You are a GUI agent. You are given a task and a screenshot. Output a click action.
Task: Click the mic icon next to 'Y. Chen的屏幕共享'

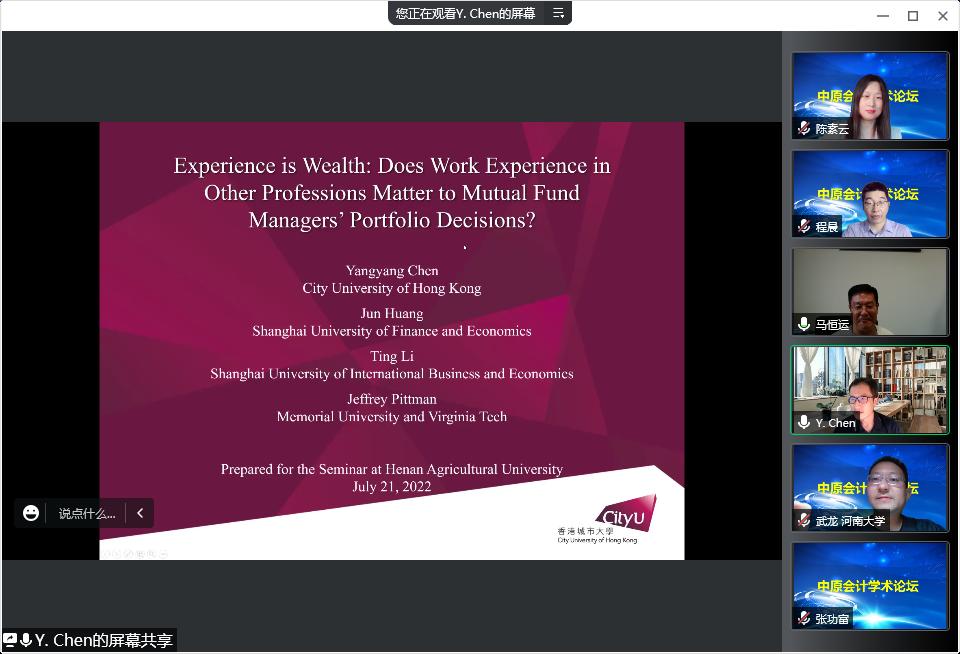[x=26, y=641]
